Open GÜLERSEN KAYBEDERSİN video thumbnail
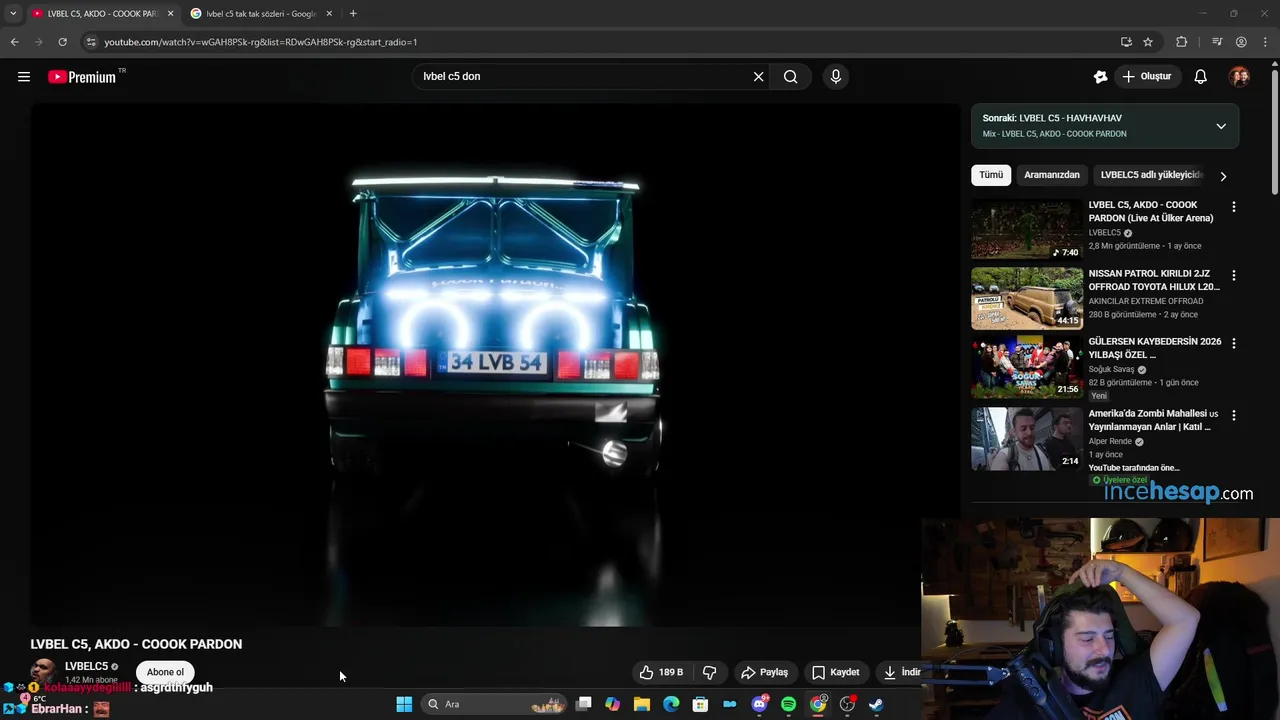Viewport: 1280px width, 720px height. [1027, 366]
